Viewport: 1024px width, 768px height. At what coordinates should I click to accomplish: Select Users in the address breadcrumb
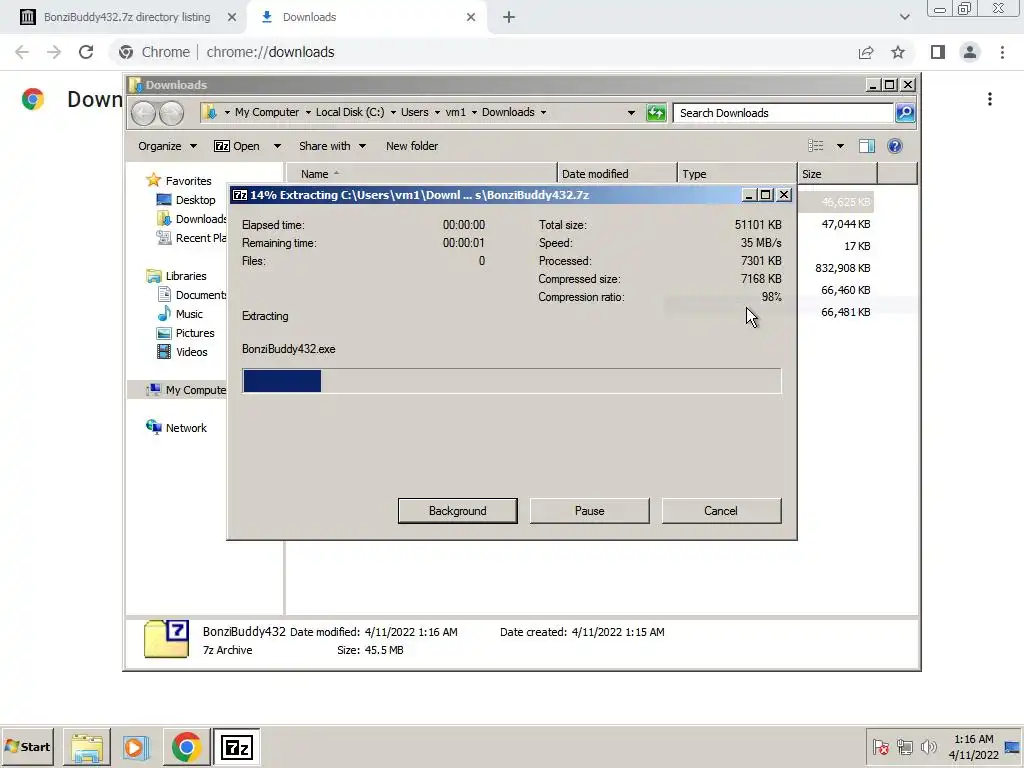pos(415,112)
